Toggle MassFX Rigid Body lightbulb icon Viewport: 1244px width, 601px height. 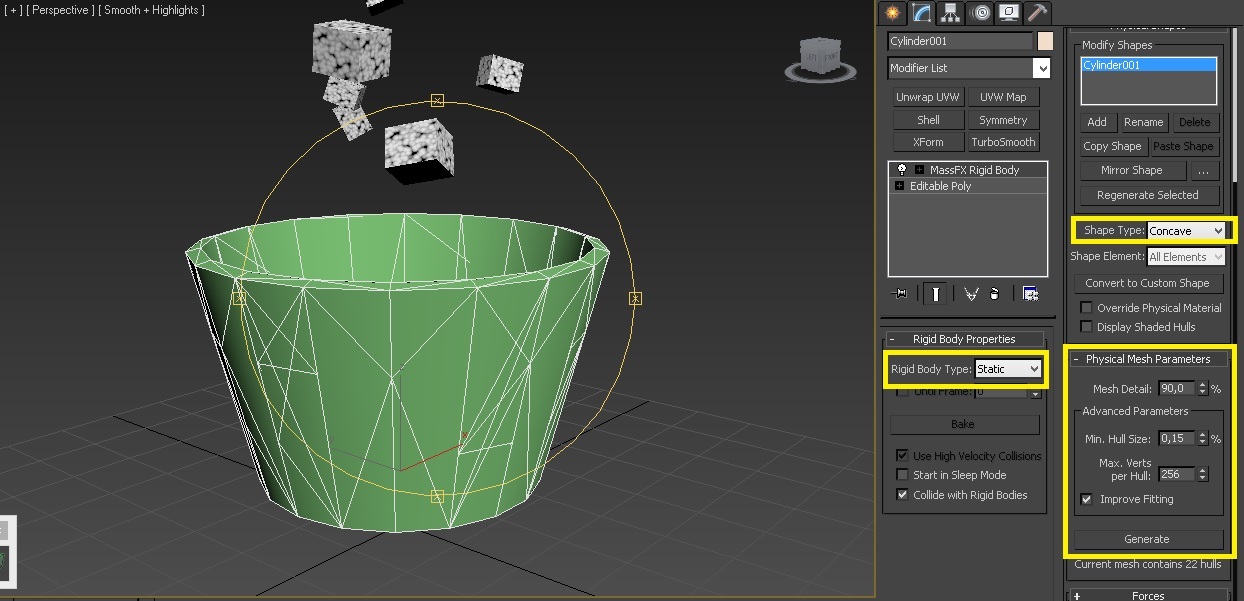pos(902,170)
